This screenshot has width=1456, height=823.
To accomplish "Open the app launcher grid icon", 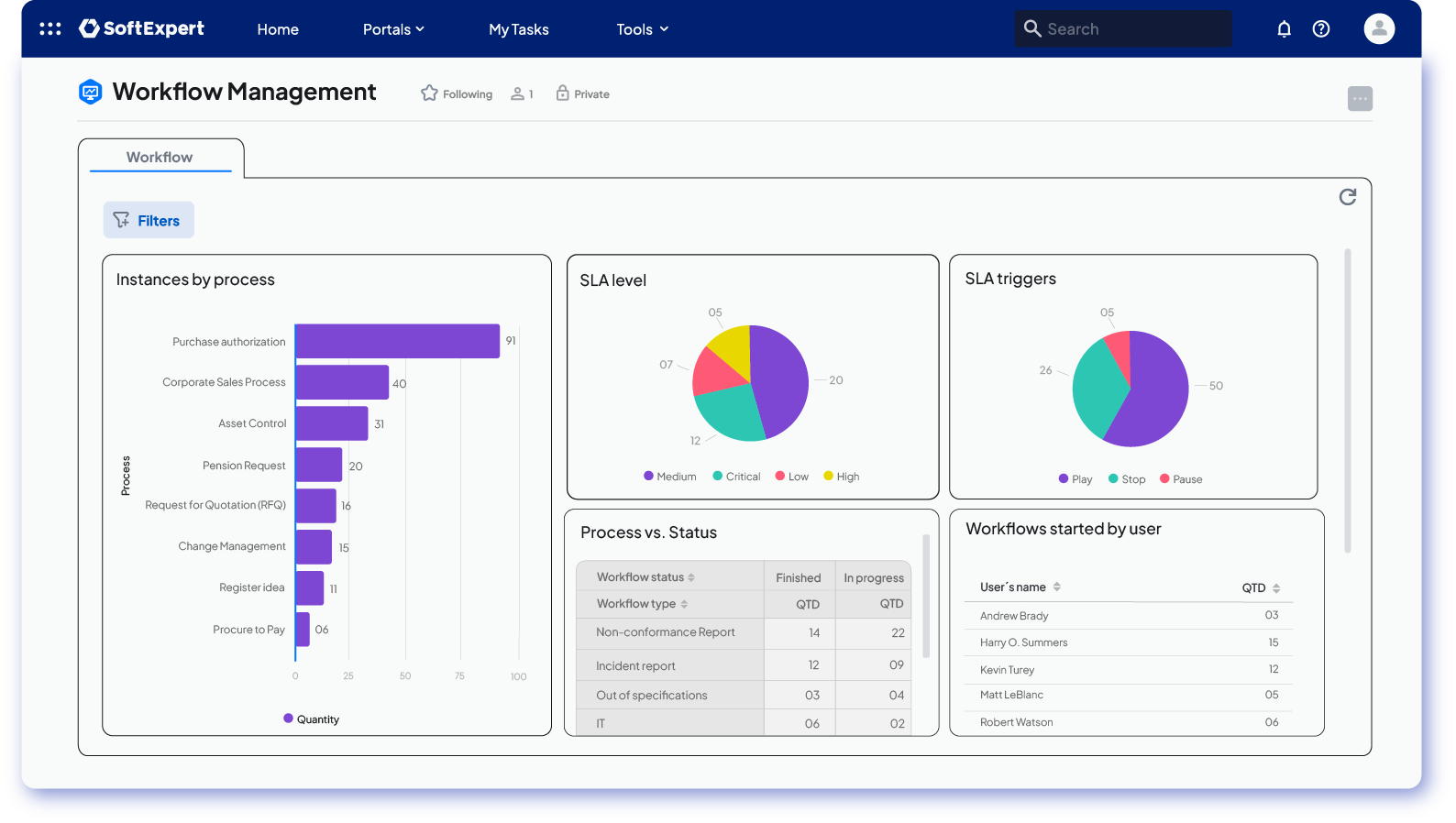I will (50, 29).
